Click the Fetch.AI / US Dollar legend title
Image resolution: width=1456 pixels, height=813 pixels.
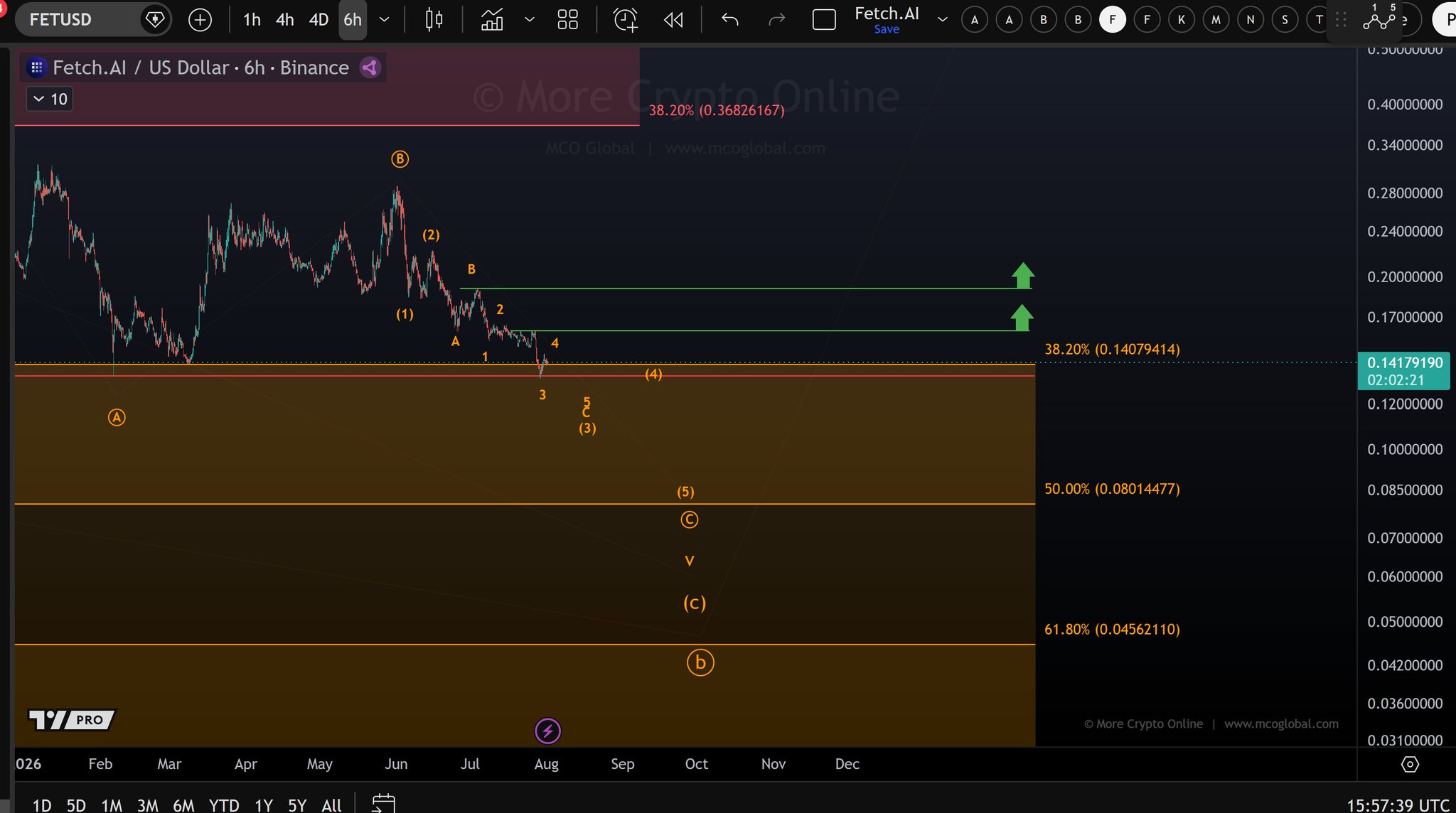pos(201,68)
